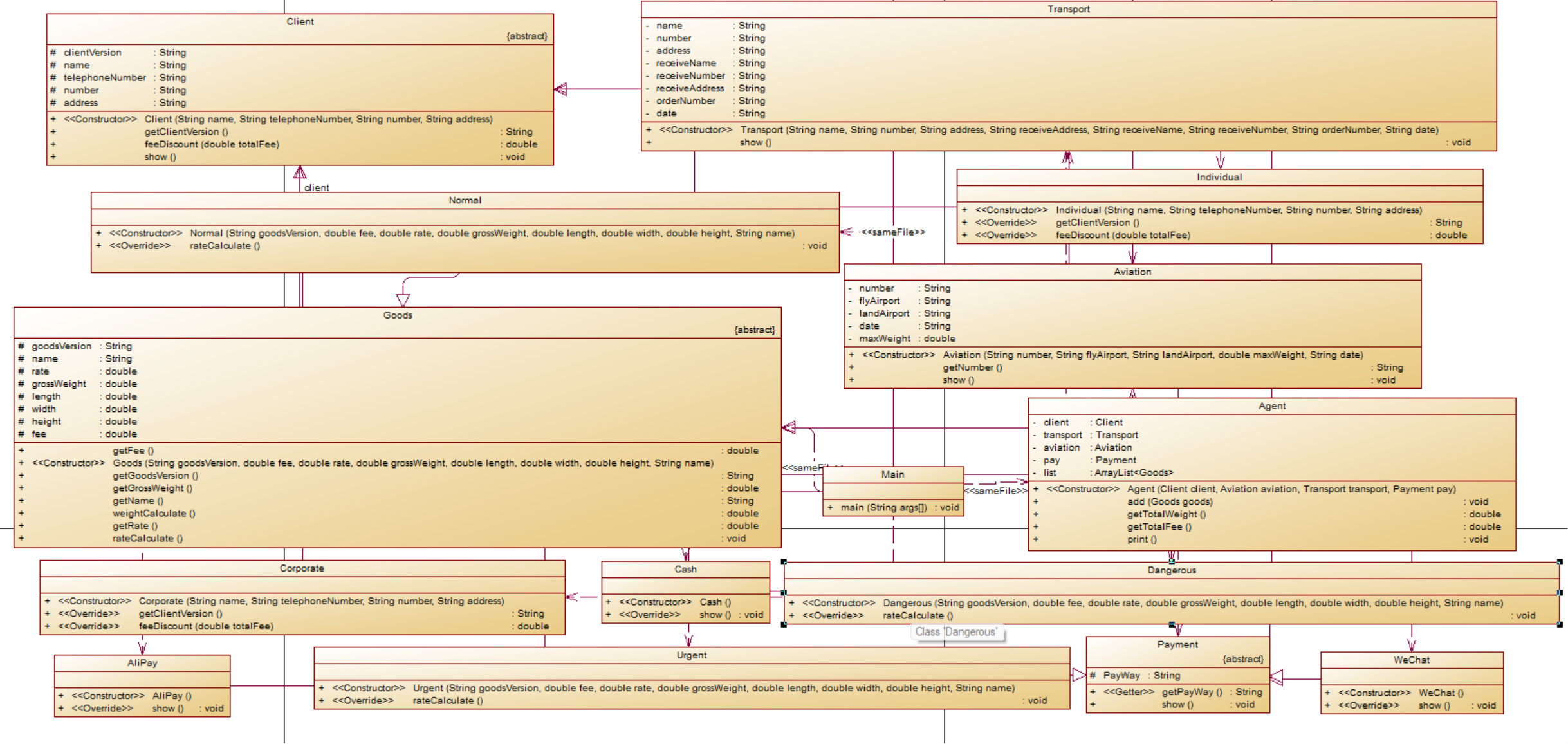Viewport: 1568px width, 744px height.
Task: Click the Aviation class header
Action: pyautogui.click(x=1132, y=272)
